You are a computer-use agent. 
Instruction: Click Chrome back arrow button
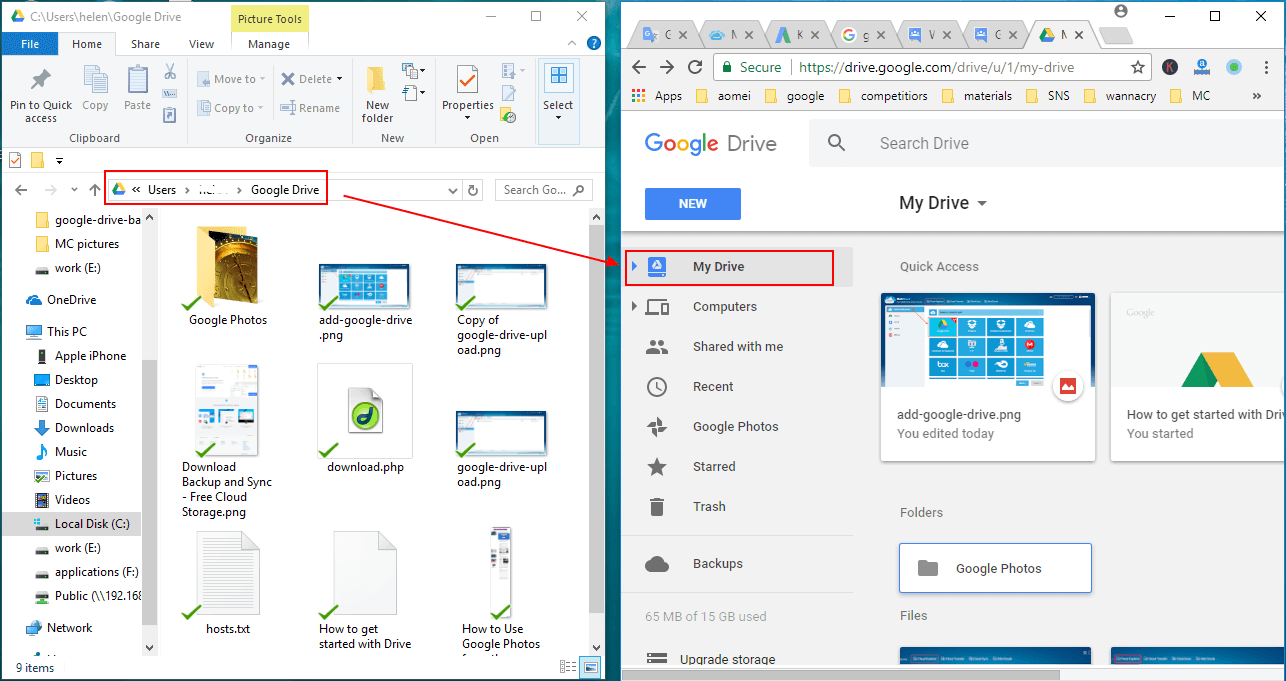tap(639, 67)
